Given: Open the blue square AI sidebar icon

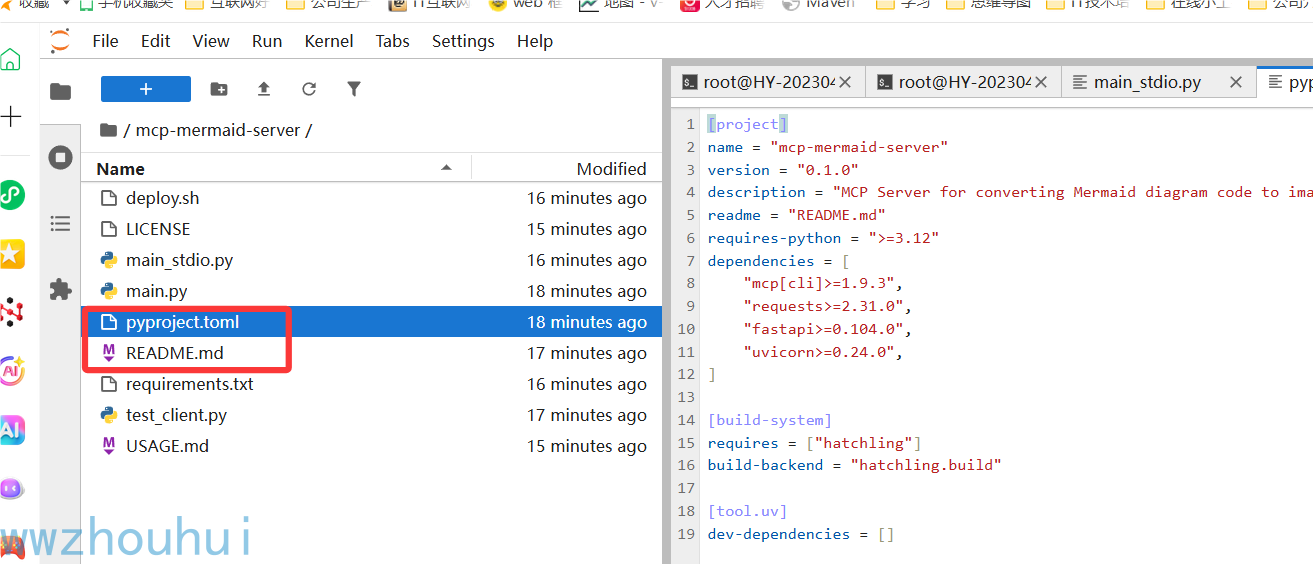Looking at the screenshot, I should tap(11, 431).
